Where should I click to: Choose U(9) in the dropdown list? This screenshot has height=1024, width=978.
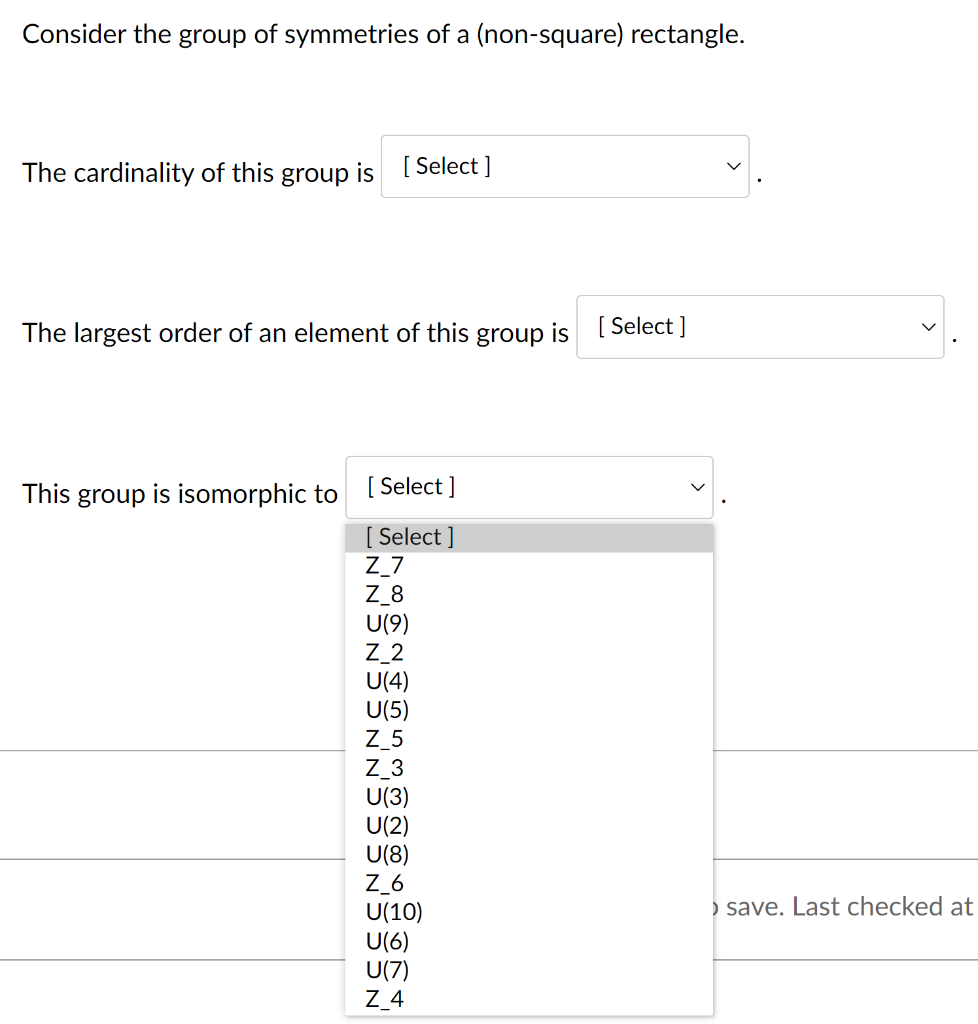388,623
